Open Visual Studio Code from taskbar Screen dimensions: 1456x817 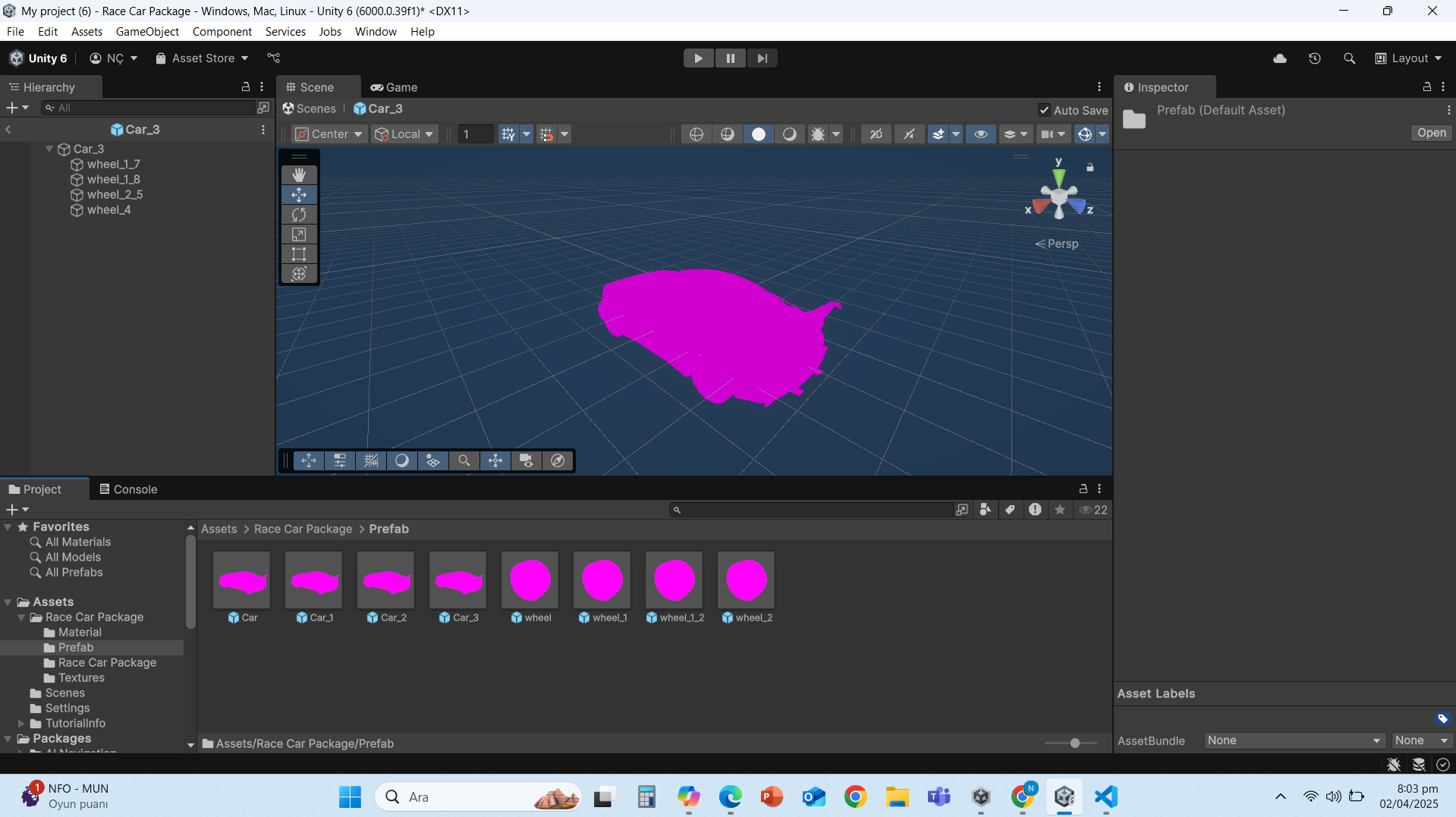pos(1106,797)
